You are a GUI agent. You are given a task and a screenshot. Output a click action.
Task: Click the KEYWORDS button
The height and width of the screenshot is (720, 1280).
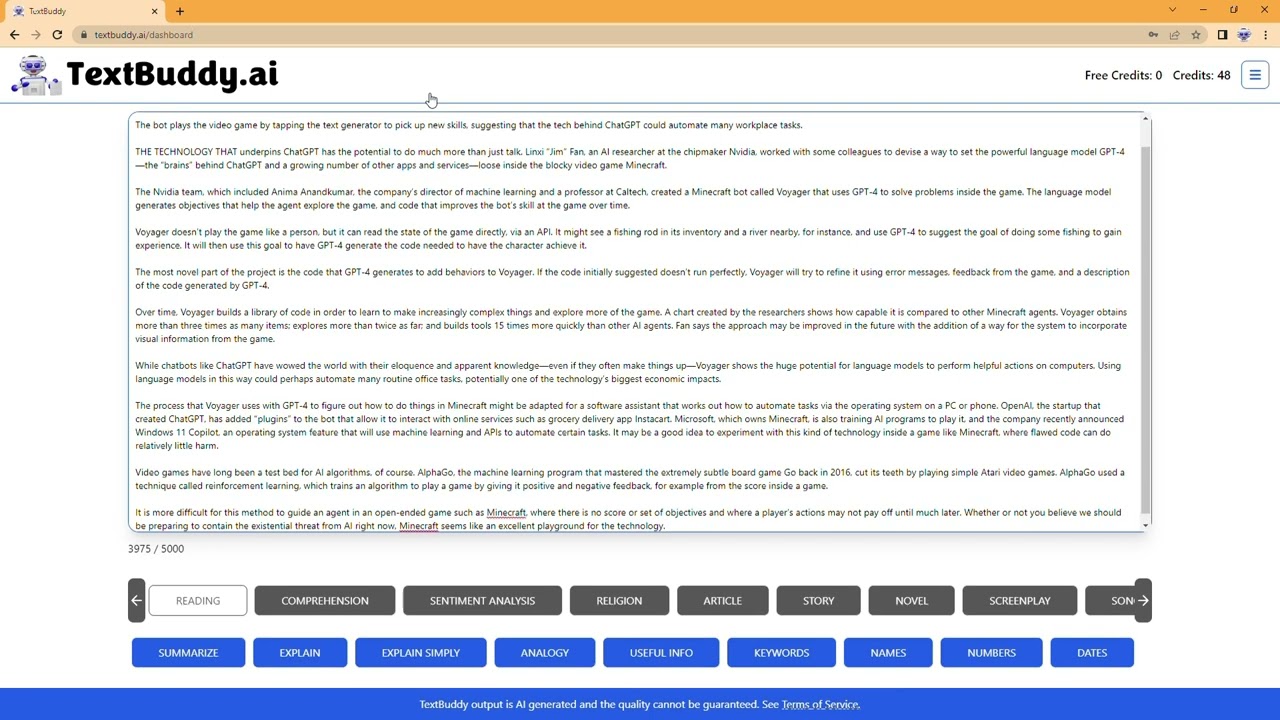tap(782, 652)
